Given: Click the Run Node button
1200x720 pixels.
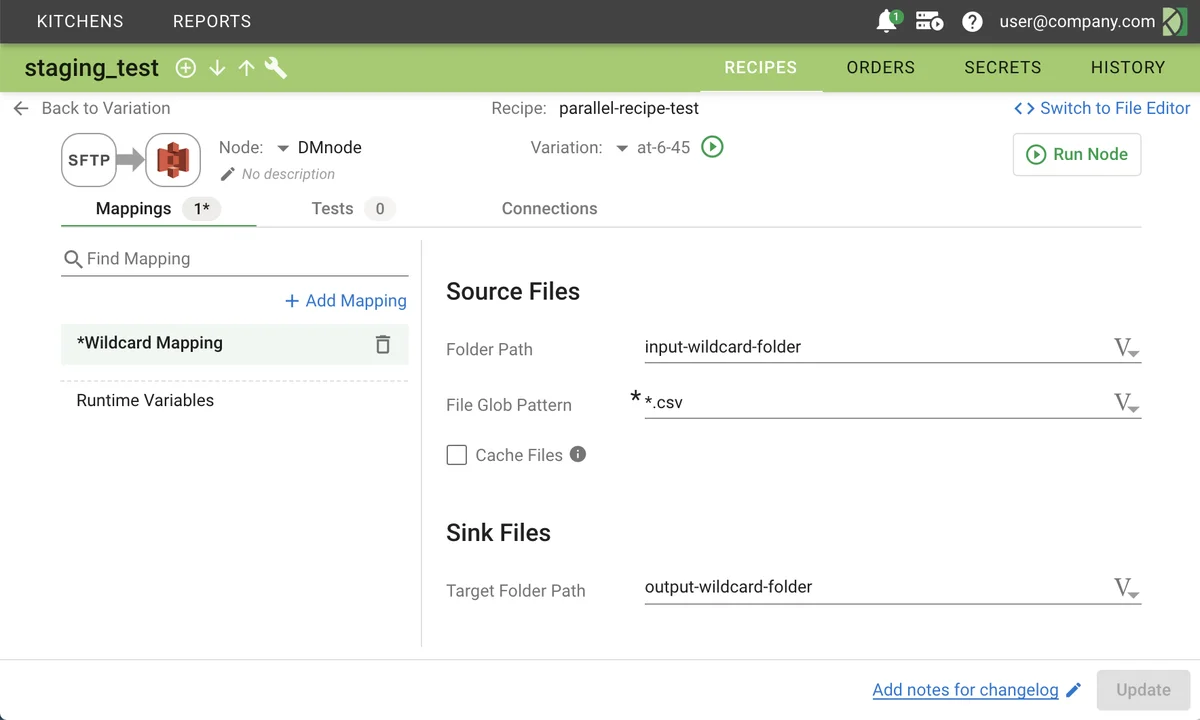Looking at the screenshot, I should pyautogui.click(x=1076, y=154).
